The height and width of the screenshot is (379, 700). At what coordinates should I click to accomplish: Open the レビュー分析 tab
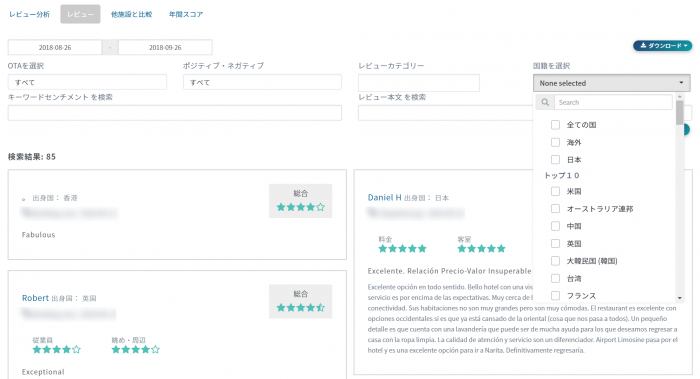click(29, 14)
